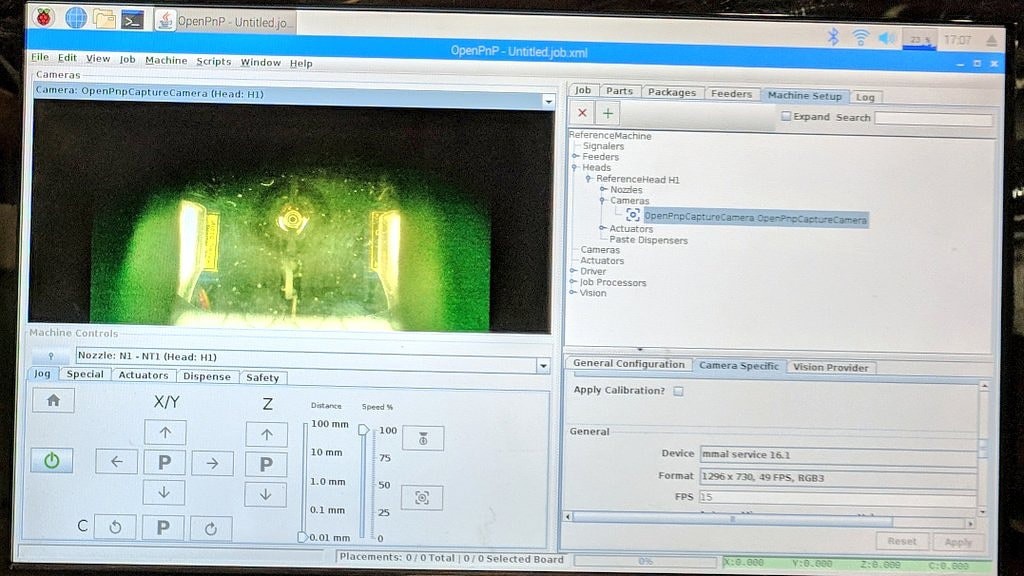1024x576 pixels.
Task: Expand the Feeders tree node
Action: pyautogui.click(x=575, y=157)
